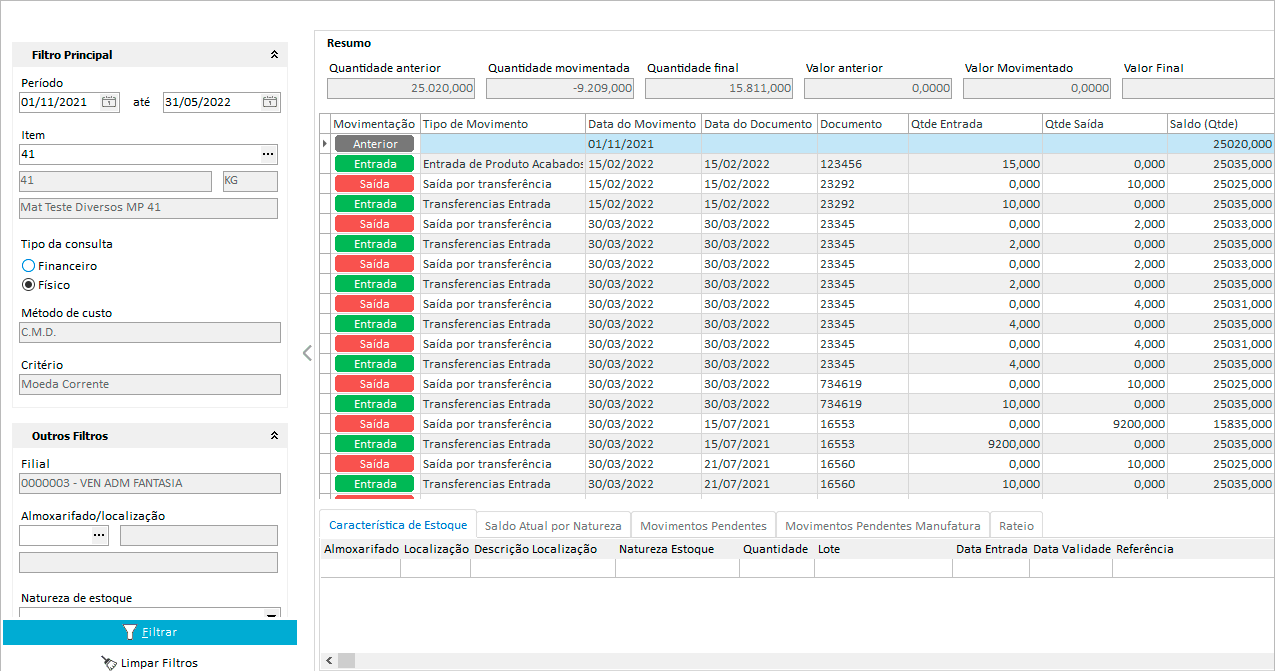
Task: Sort by Qtde Saída column header
Action: [x=1104, y=124]
